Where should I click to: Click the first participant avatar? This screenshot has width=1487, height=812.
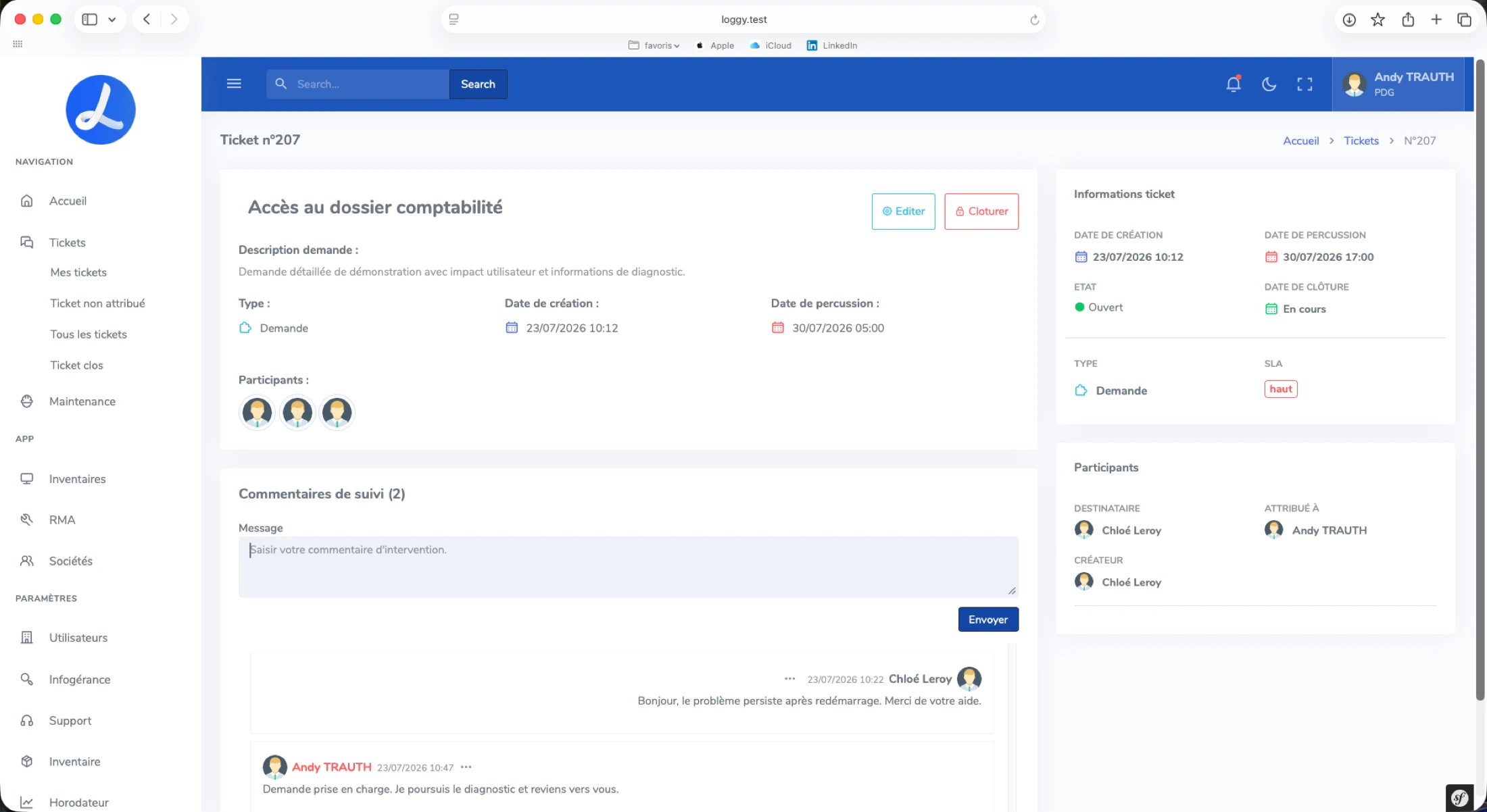(x=257, y=411)
